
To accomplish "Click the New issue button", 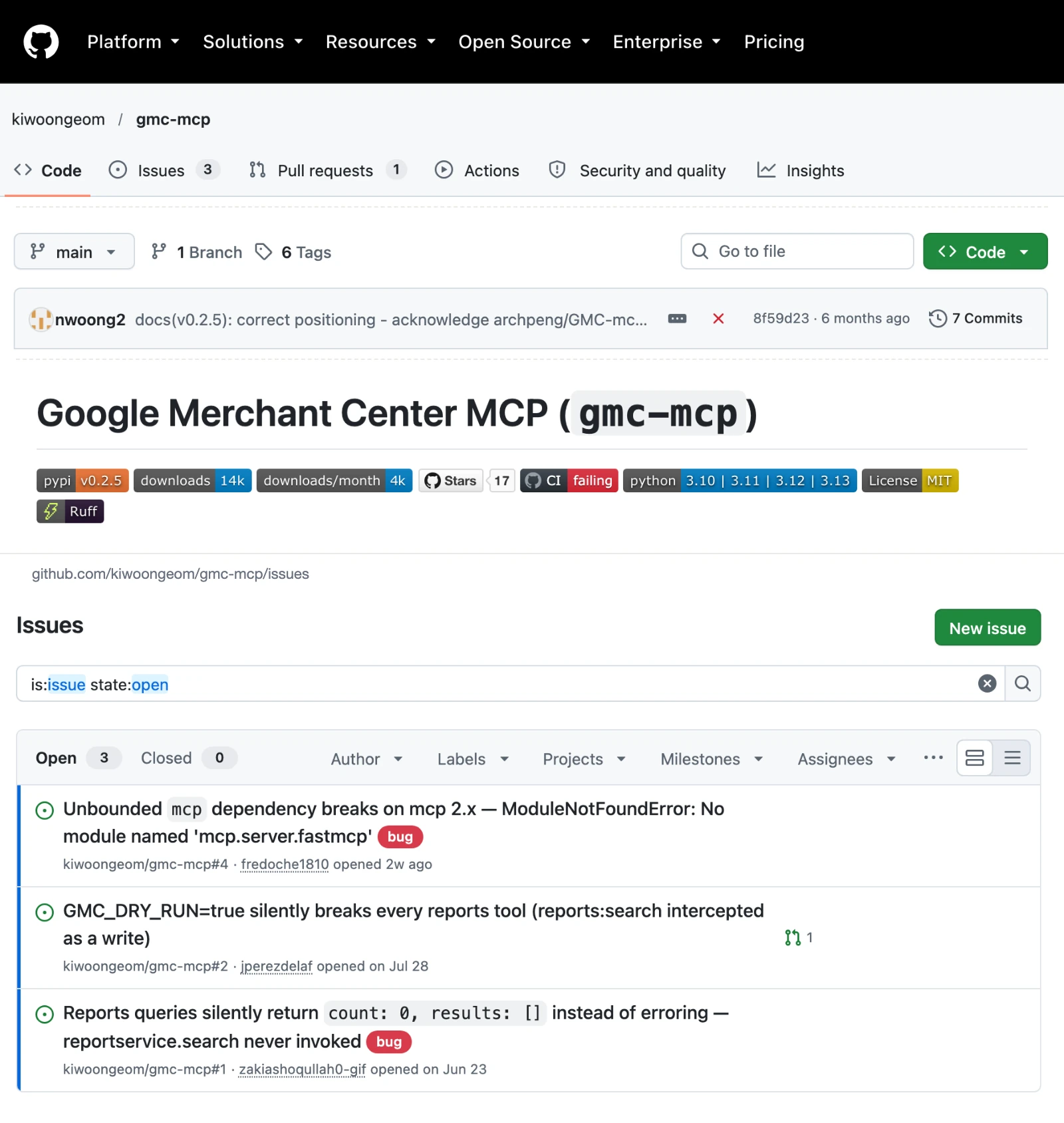I will coord(988,628).
